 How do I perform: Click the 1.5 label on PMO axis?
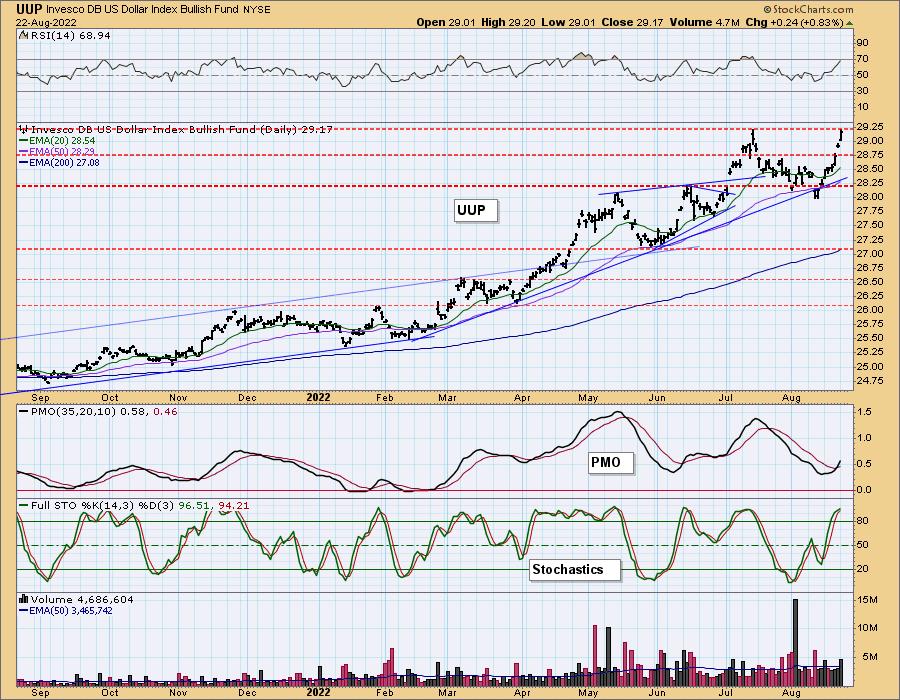click(865, 412)
